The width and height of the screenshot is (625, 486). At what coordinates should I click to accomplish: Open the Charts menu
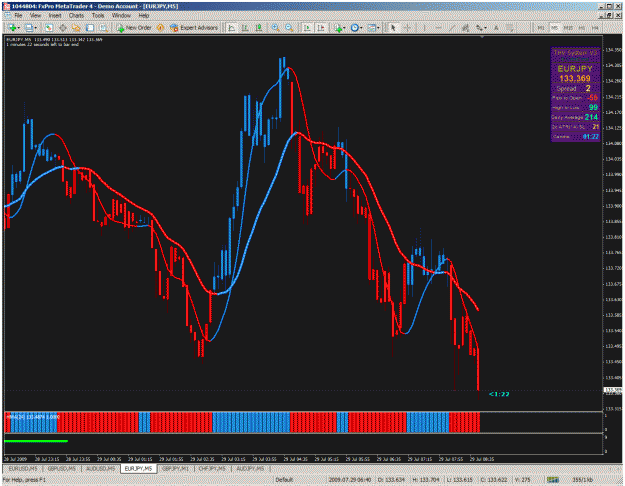[76, 16]
